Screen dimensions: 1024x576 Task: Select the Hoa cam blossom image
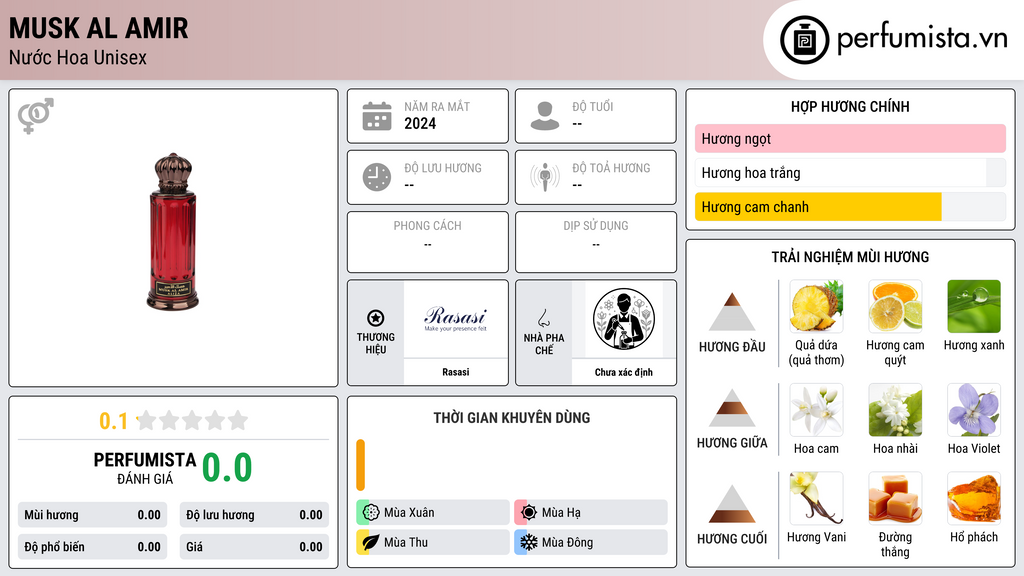[x=816, y=410]
